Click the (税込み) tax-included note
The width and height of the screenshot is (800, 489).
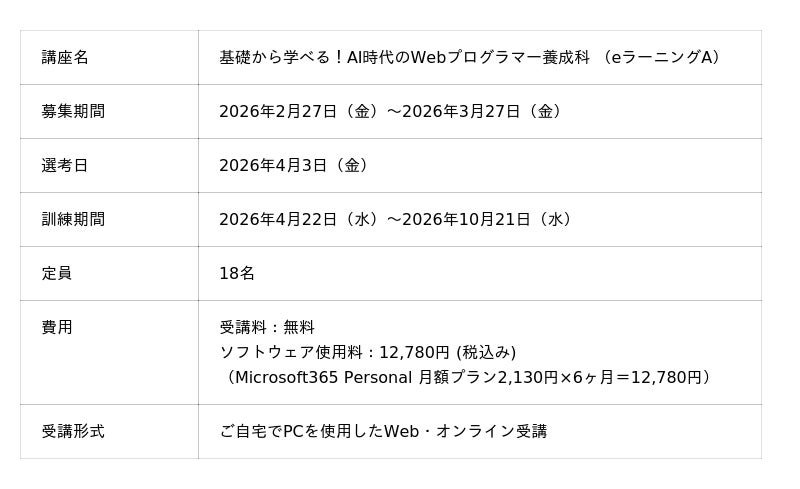486,353
